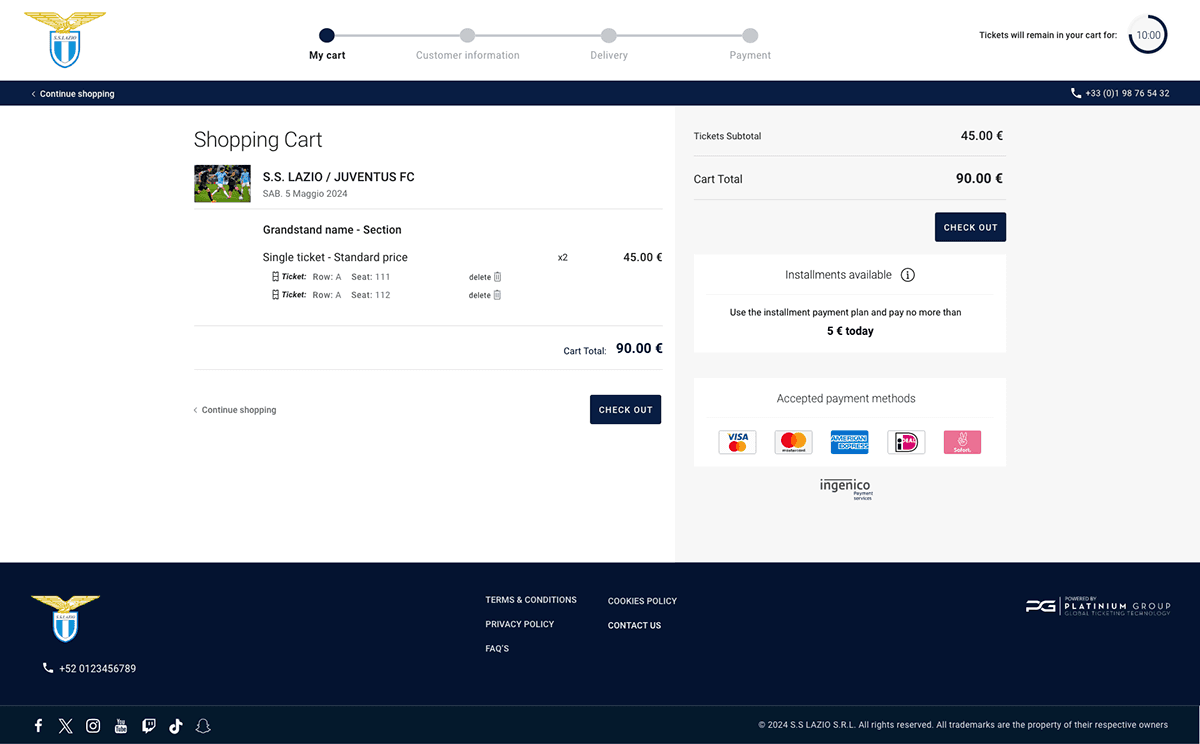Click the Tickets Subtotal 45.00 € value
This screenshot has height=744, width=1200.
point(982,136)
